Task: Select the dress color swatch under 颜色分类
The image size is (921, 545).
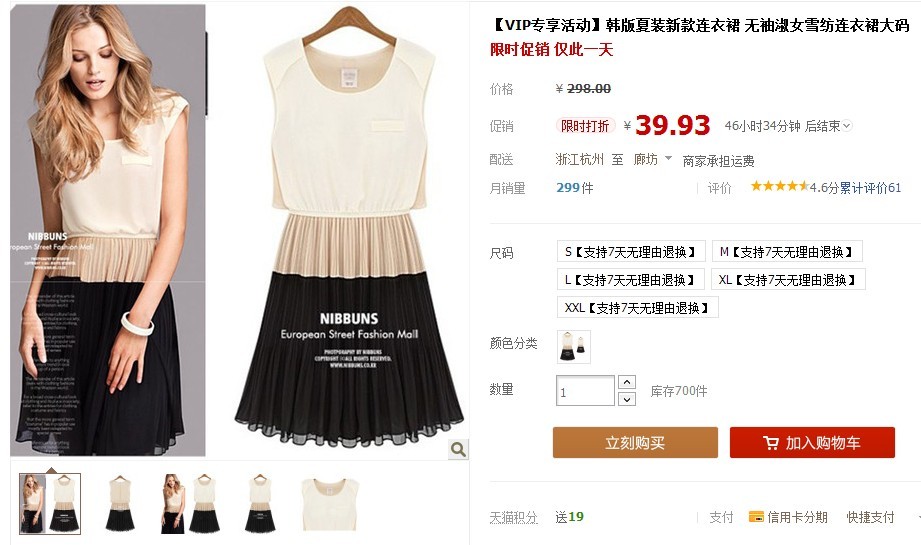Action: [x=573, y=346]
